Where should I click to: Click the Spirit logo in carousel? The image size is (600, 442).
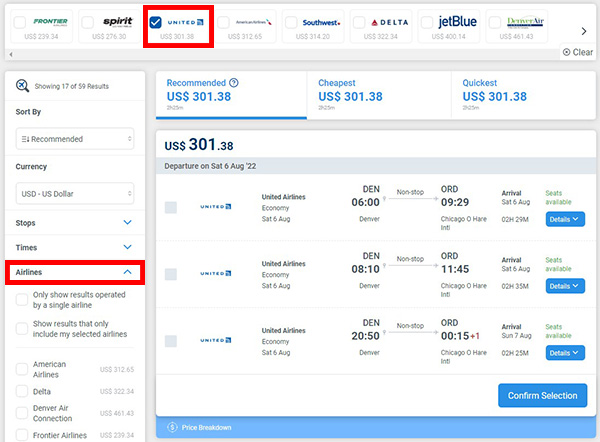tap(118, 21)
